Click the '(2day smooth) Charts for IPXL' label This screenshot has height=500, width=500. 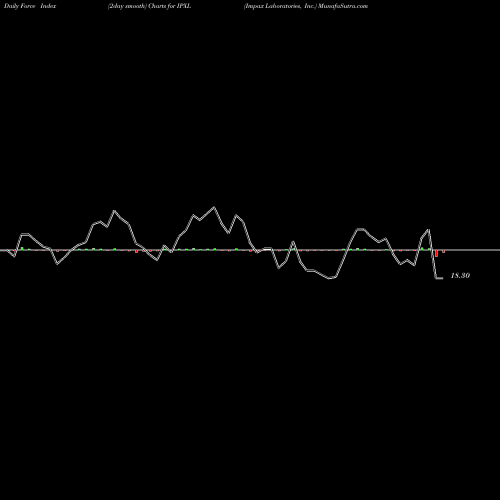coord(149,6)
